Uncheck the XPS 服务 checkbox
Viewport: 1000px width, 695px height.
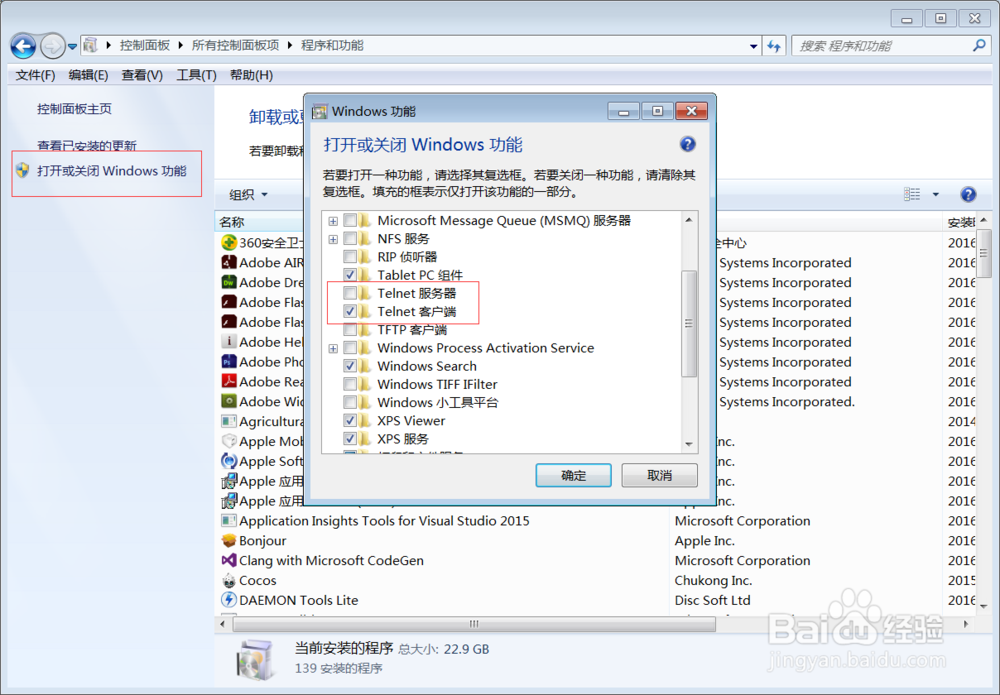tap(349, 439)
